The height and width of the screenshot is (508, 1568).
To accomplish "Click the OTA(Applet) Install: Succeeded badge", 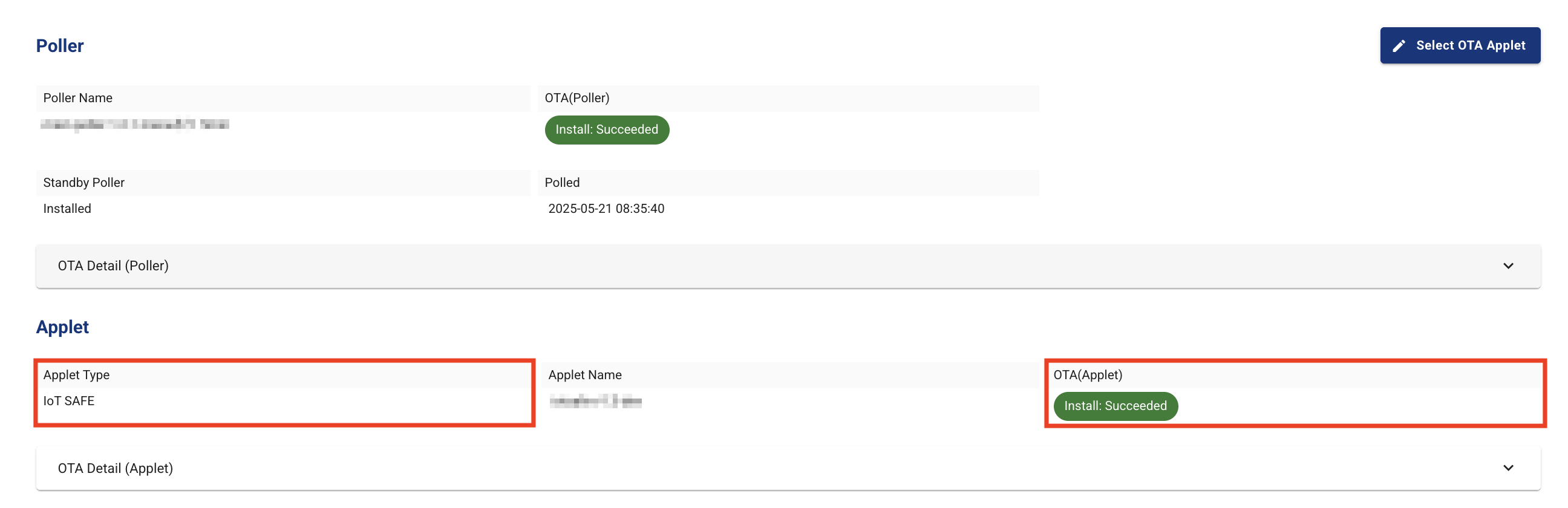I will click(x=1115, y=406).
